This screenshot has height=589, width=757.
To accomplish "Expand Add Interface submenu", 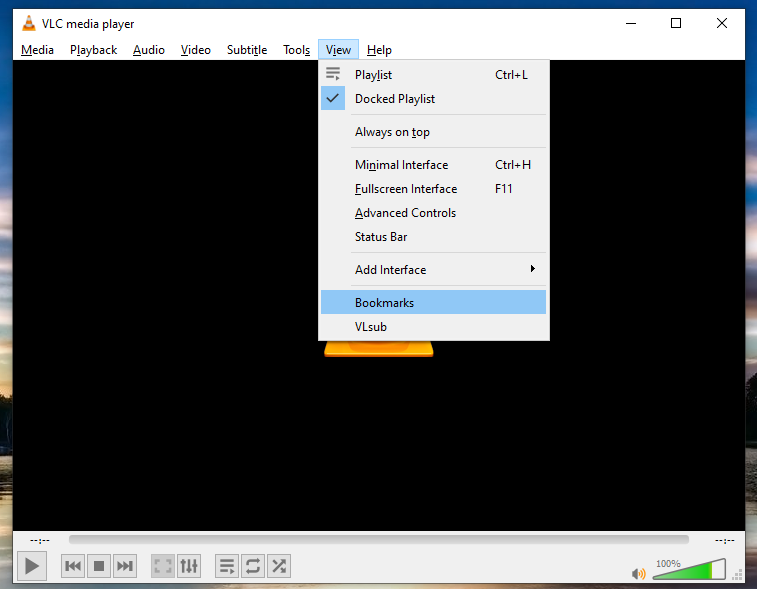I will pos(434,269).
